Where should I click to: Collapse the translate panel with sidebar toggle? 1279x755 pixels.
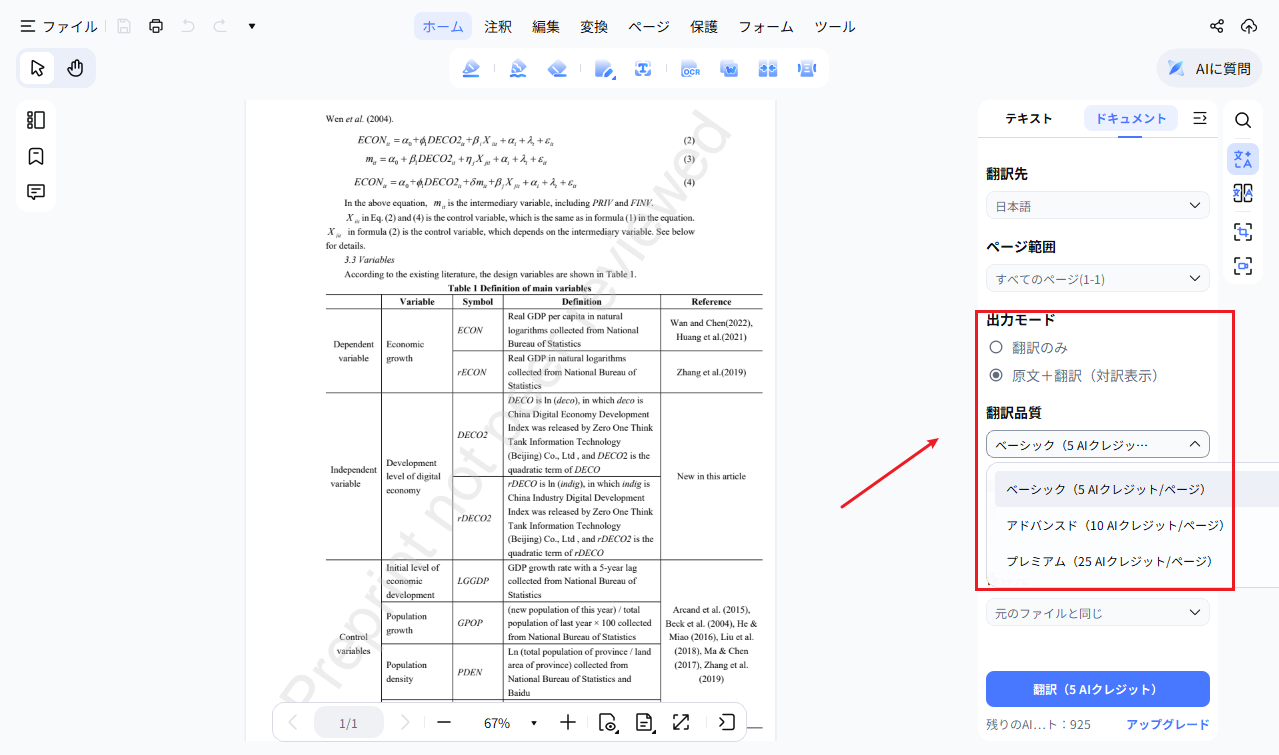[x=1201, y=119]
